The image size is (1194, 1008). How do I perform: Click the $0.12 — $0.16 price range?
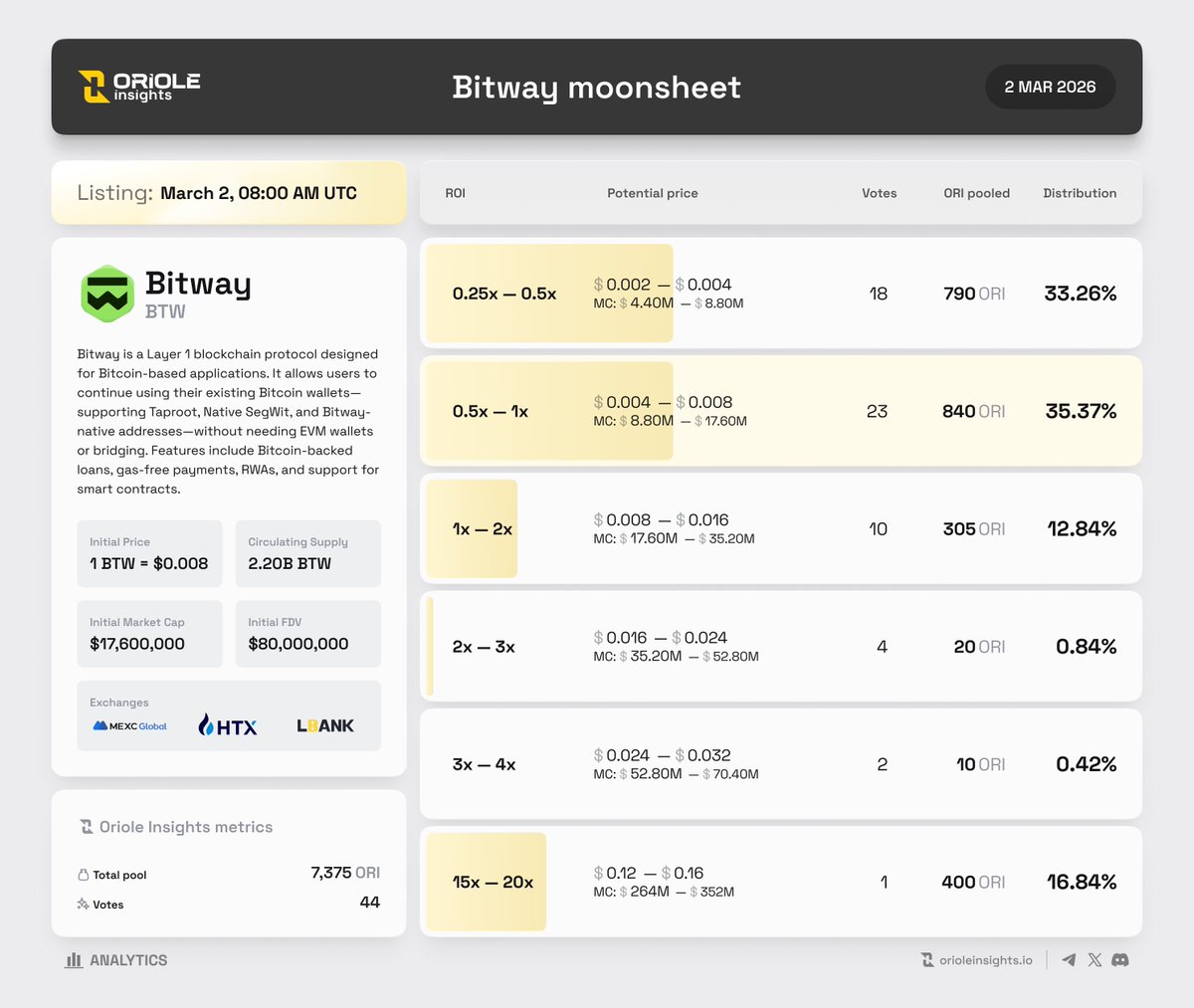(649, 873)
